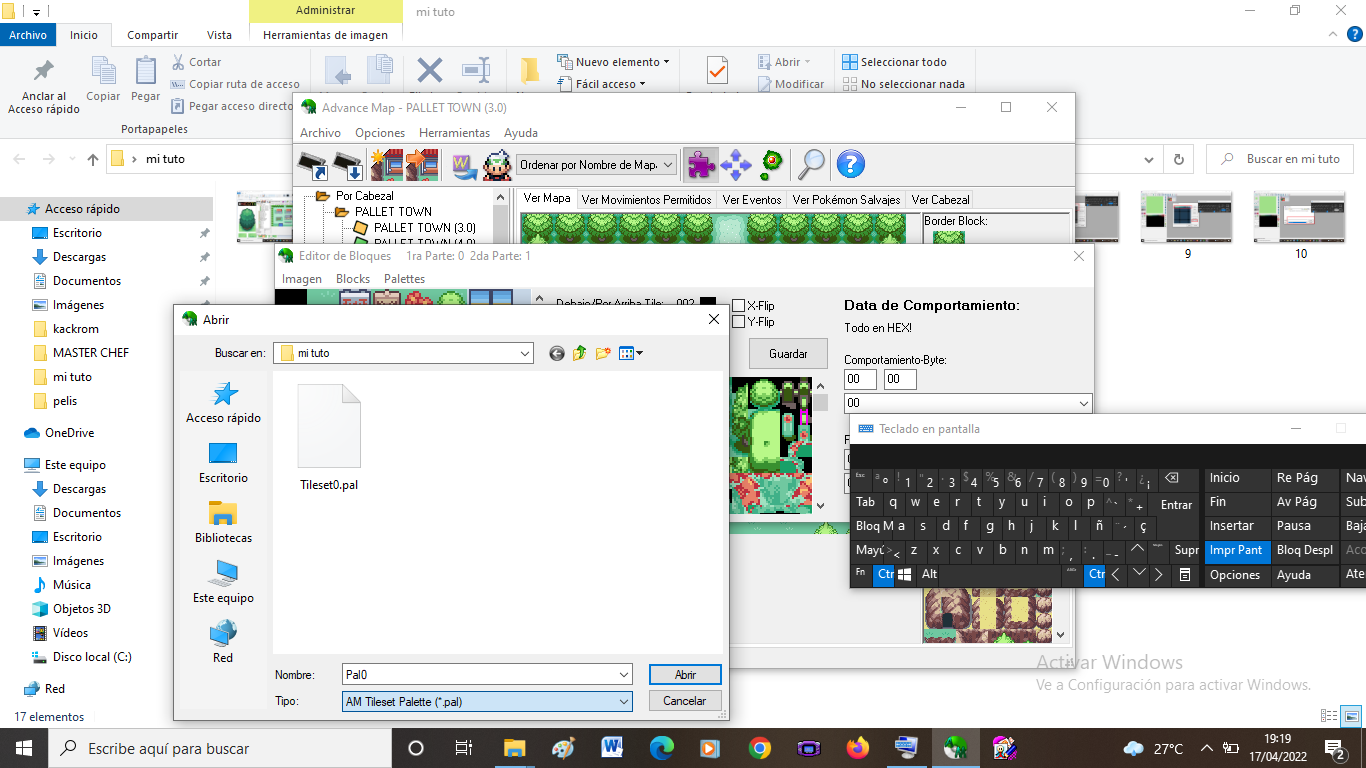Enable the X-Flip checkbox
The width and height of the screenshot is (1366, 768).
coord(739,306)
